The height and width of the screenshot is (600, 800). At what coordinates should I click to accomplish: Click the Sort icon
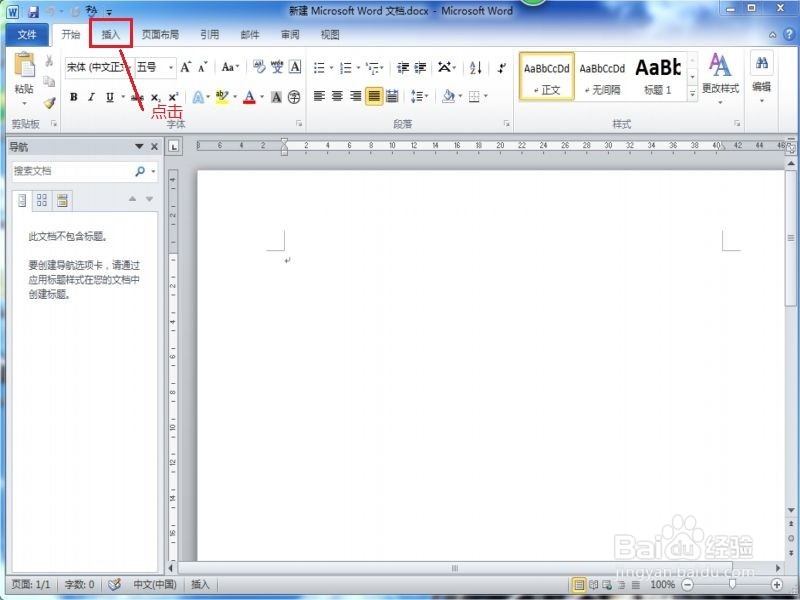click(476, 67)
